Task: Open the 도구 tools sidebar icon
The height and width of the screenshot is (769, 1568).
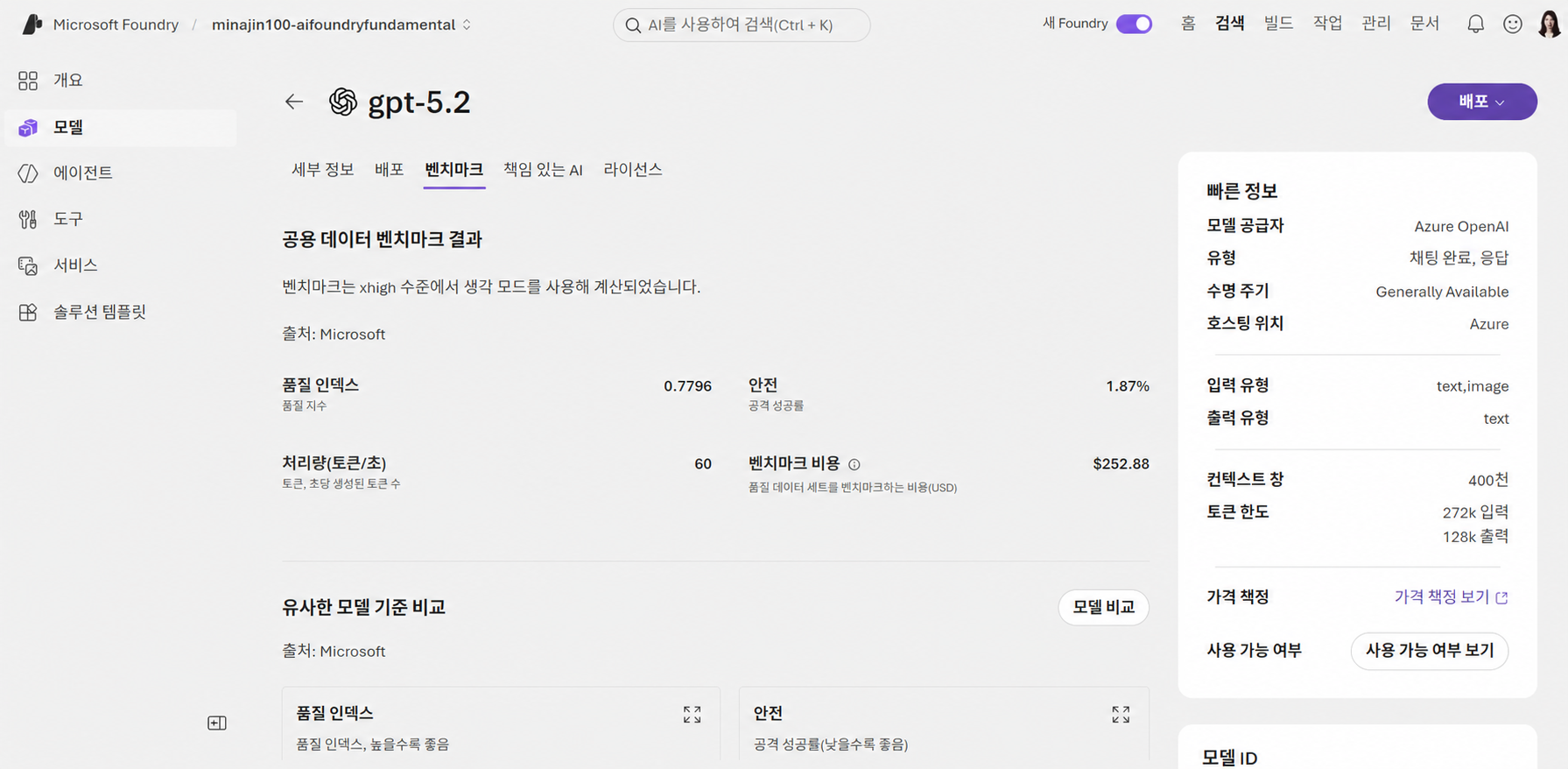Action: [28, 219]
